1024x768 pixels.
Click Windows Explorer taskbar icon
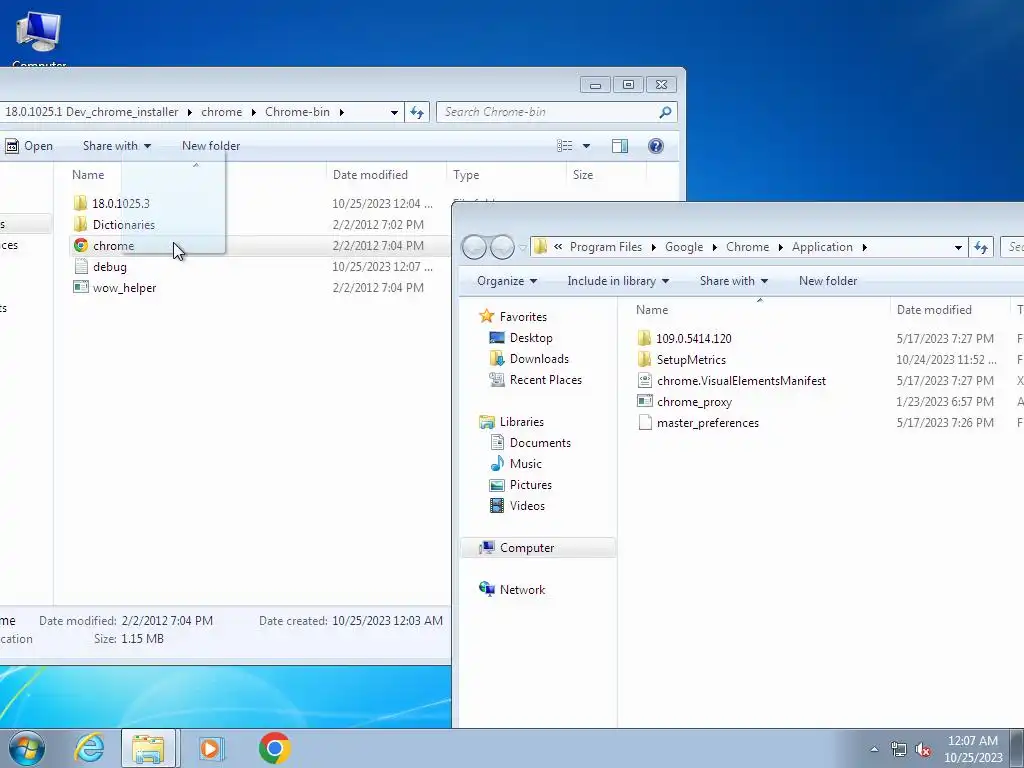pos(148,748)
